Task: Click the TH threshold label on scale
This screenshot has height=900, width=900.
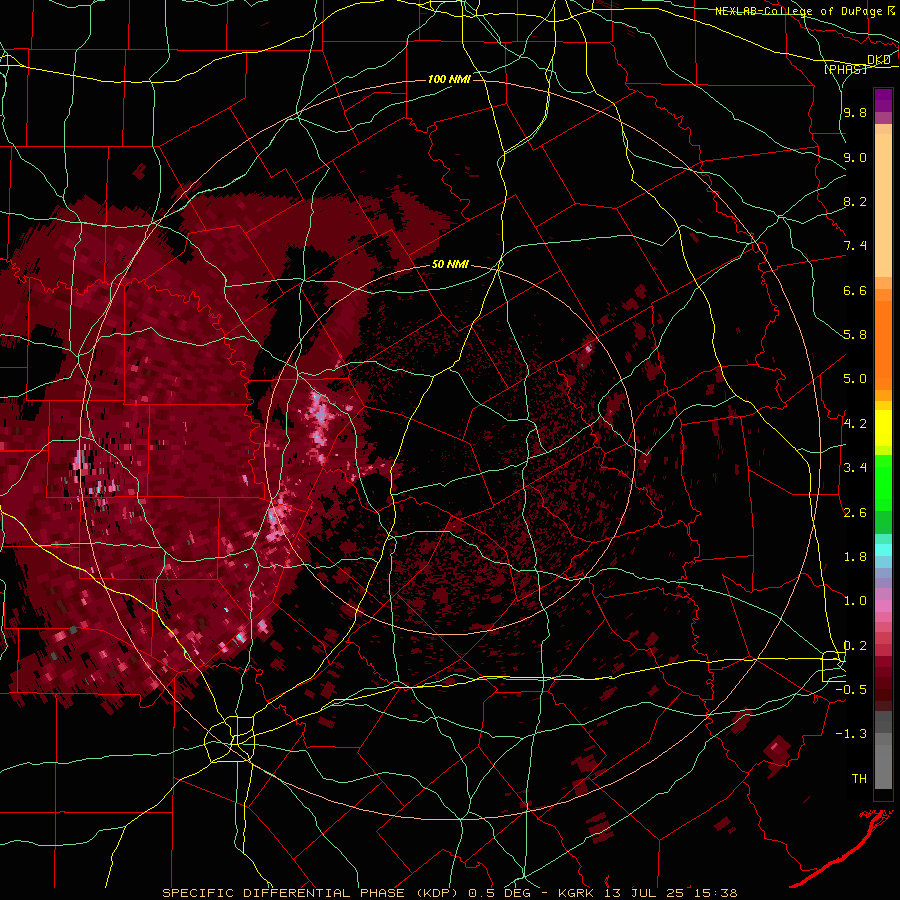Action: click(859, 779)
